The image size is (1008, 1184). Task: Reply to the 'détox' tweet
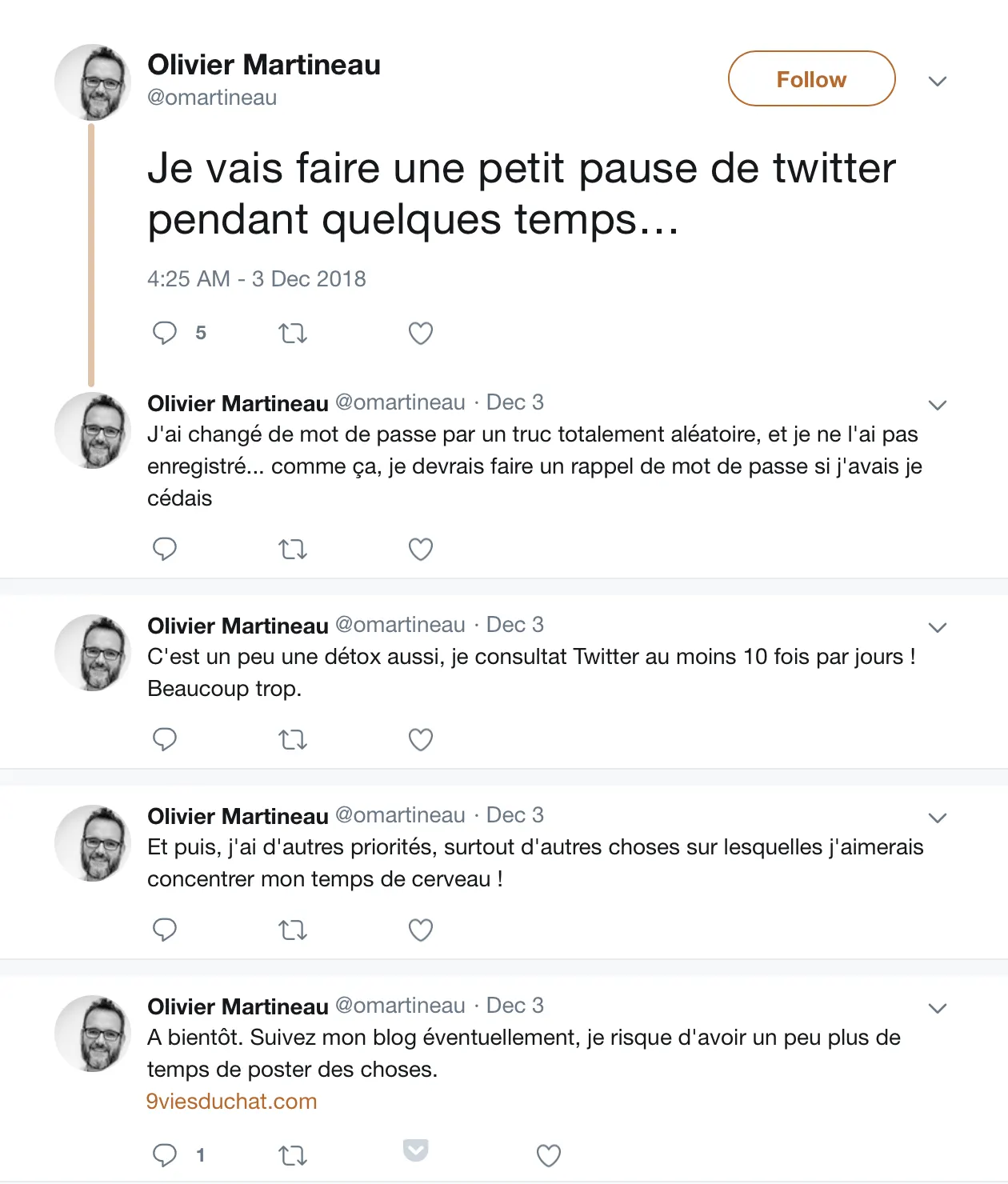click(x=165, y=739)
